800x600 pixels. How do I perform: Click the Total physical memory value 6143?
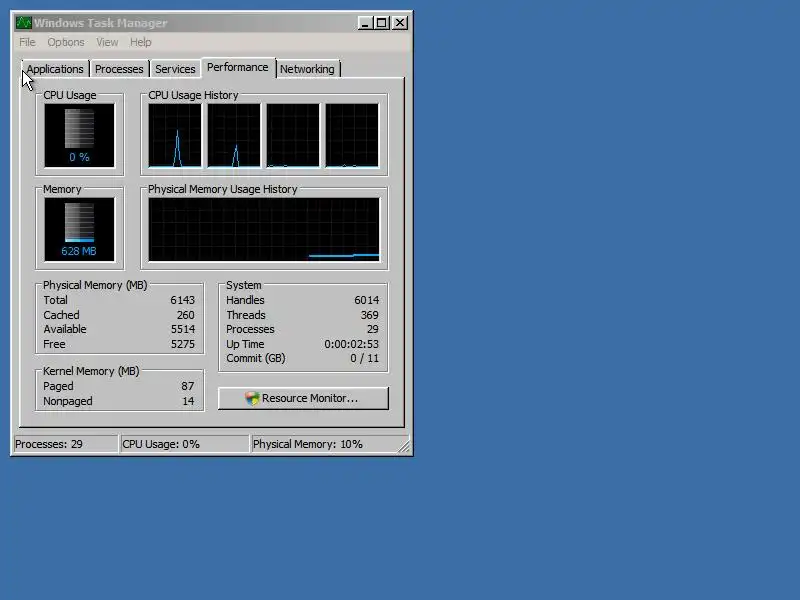point(183,300)
